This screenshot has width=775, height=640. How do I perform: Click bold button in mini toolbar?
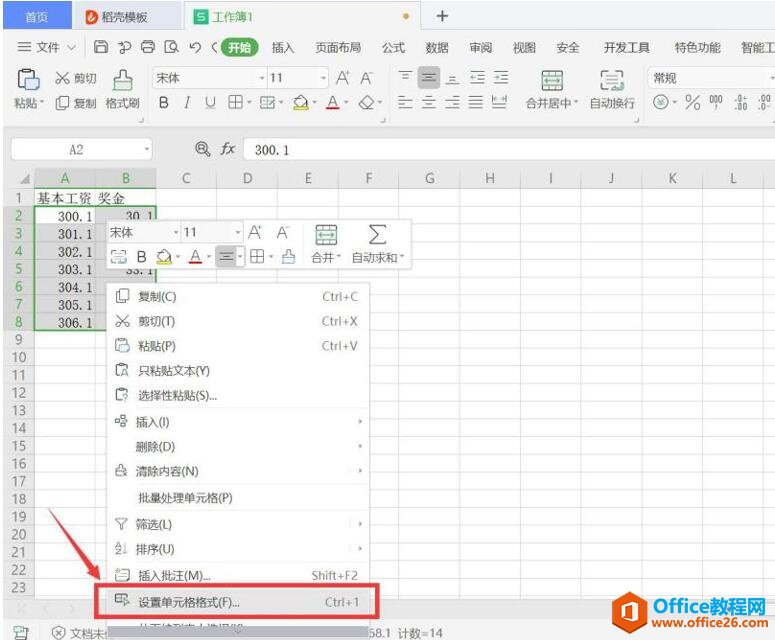click(141, 256)
